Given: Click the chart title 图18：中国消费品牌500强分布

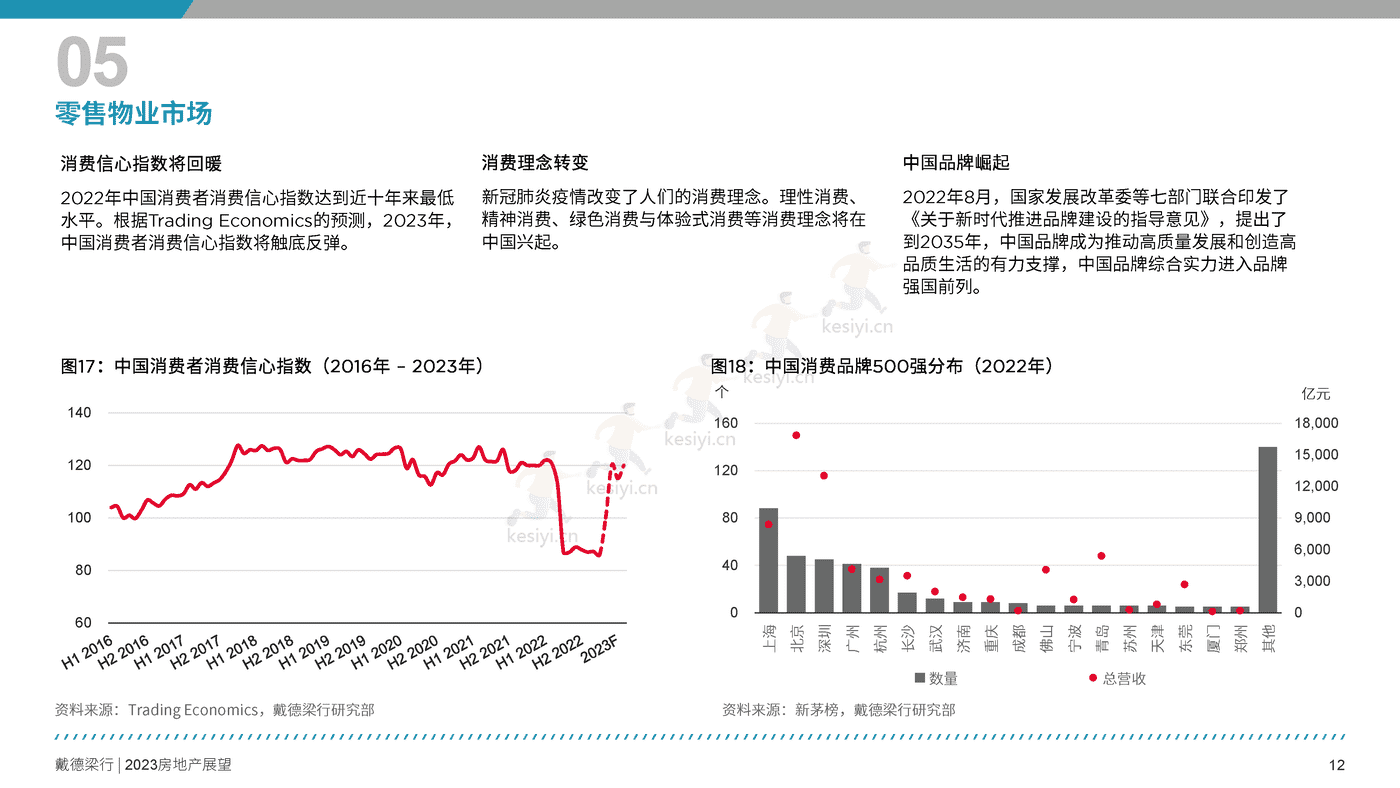Looking at the screenshot, I should (x=882, y=366).
